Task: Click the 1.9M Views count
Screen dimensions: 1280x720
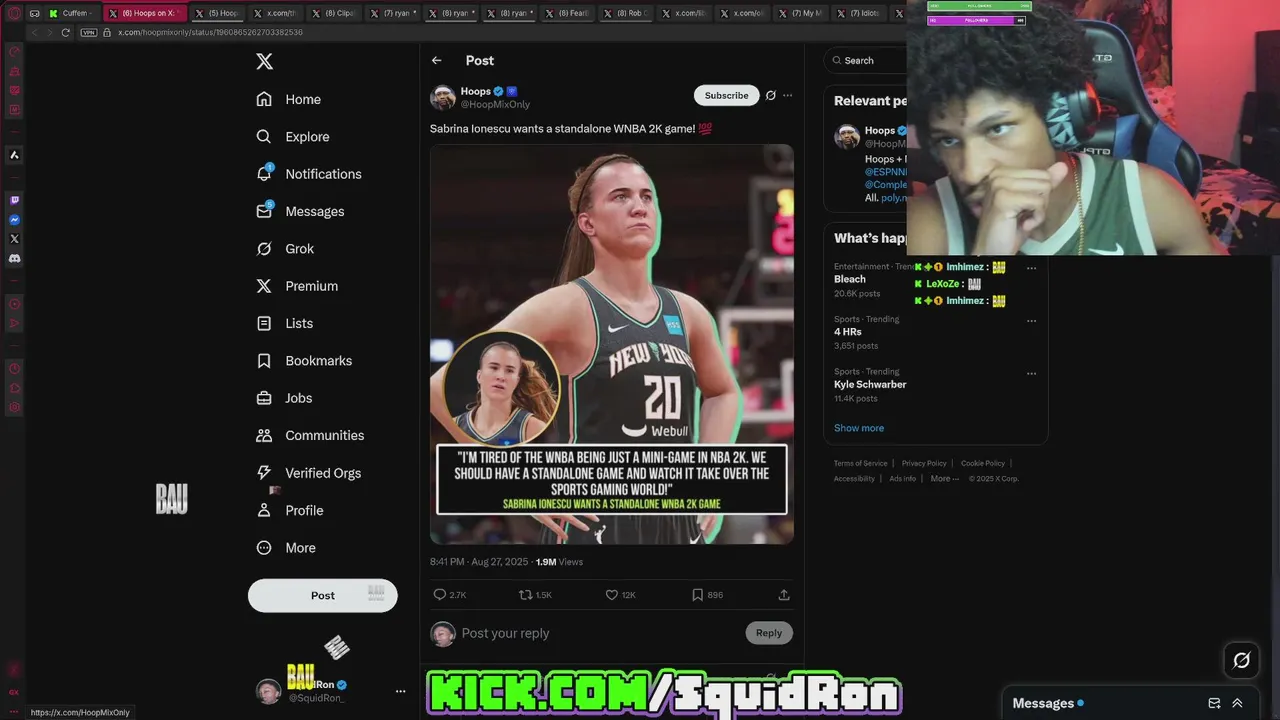Action: (559, 562)
